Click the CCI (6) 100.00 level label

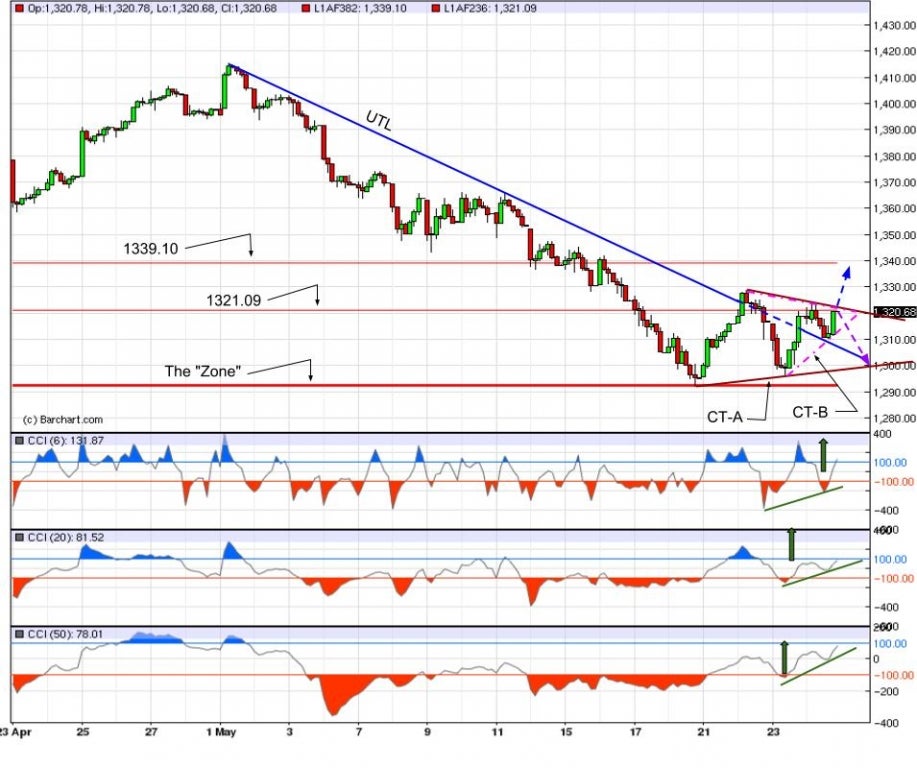[x=890, y=462]
